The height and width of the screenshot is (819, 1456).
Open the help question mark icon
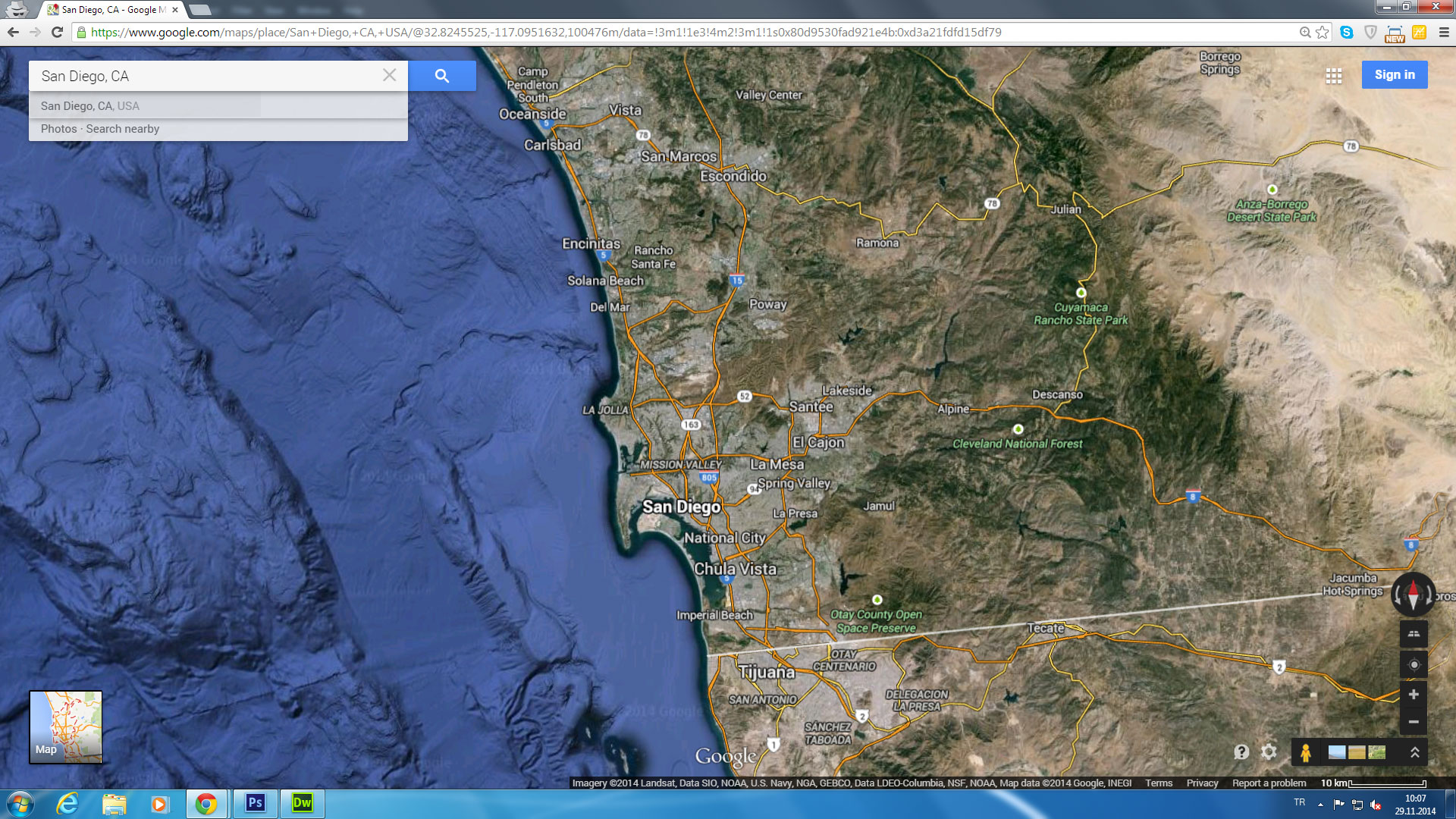coord(1241,752)
